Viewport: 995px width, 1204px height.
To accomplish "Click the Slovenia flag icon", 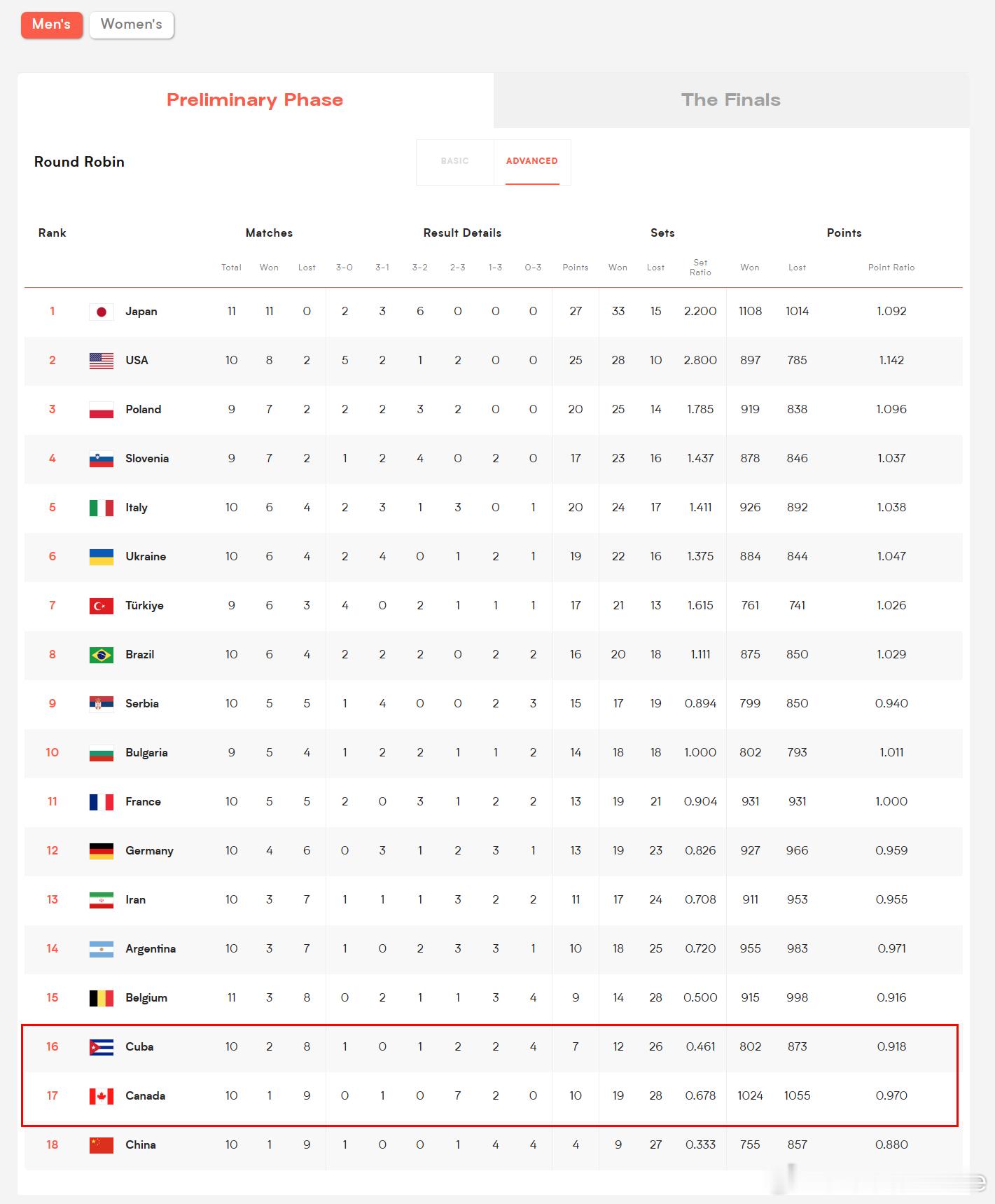I will 102,459.
